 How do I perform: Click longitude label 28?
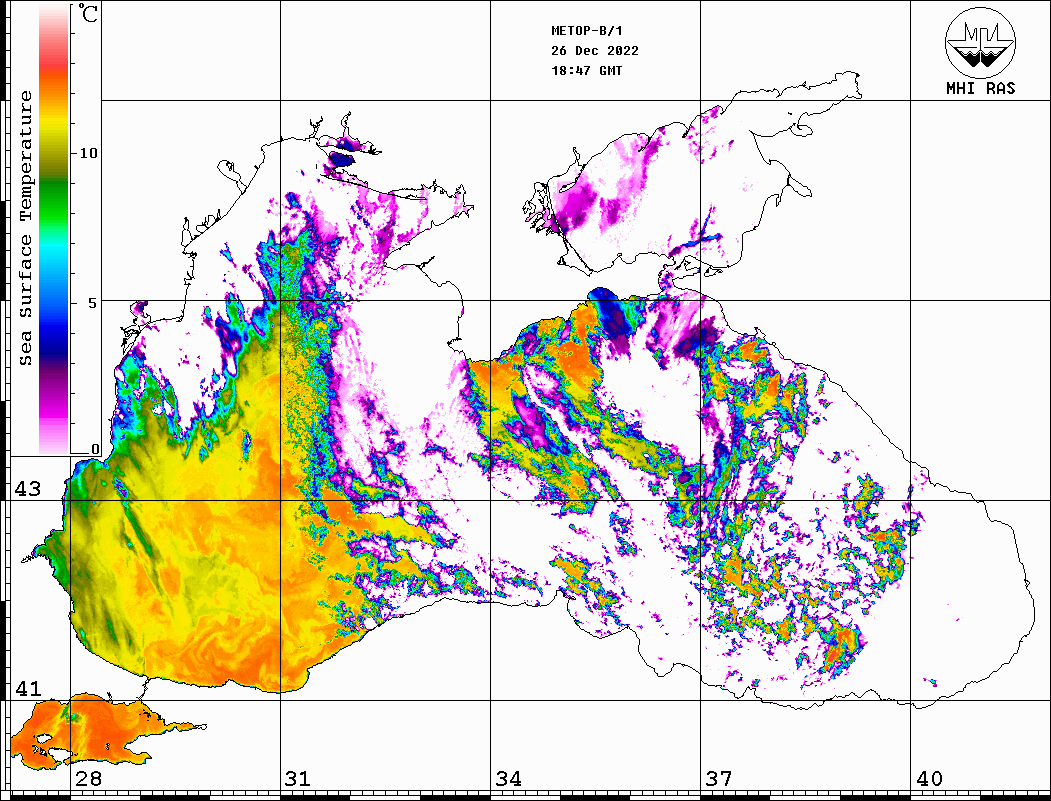88,779
